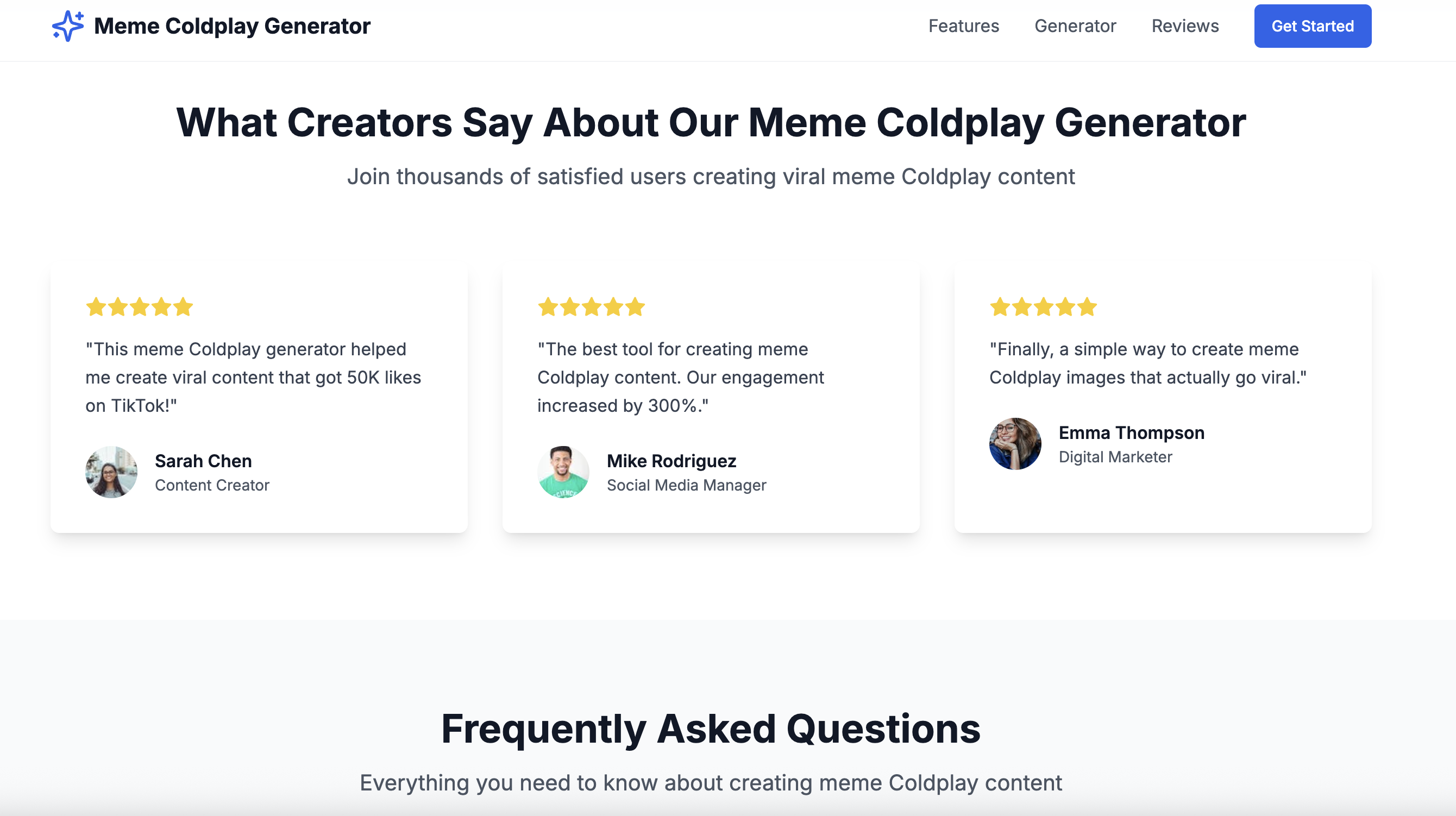The width and height of the screenshot is (1456, 816).
Task: Click the fifth star in Sarah Chen's rating
Action: click(x=183, y=307)
